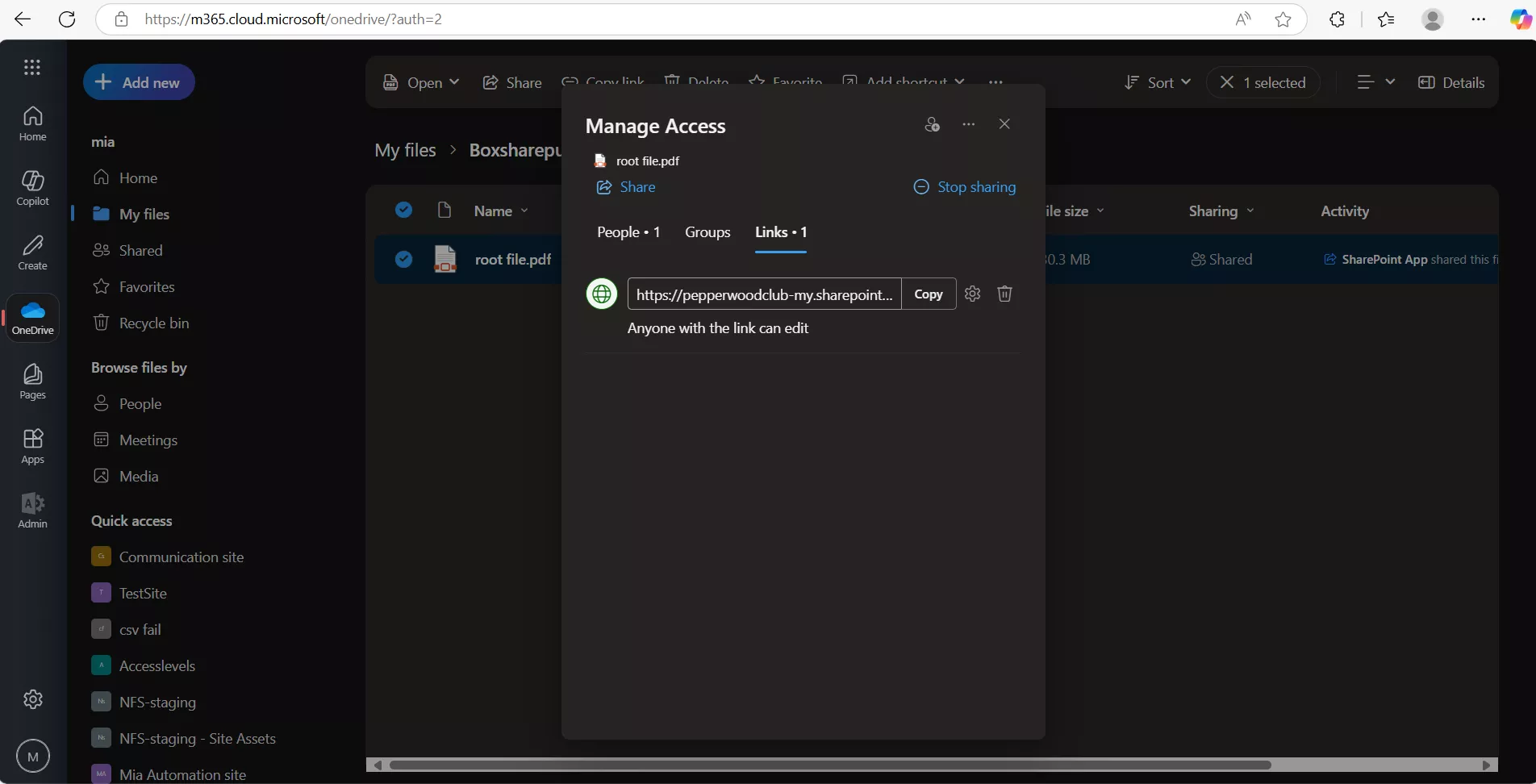The width and height of the screenshot is (1536, 784).
Task: Click Stop sharing
Action: tap(965, 187)
